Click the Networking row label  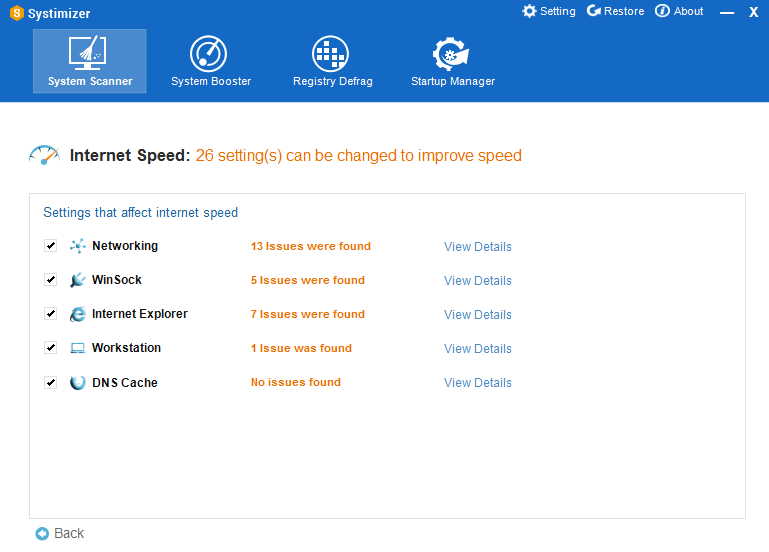tap(125, 246)
